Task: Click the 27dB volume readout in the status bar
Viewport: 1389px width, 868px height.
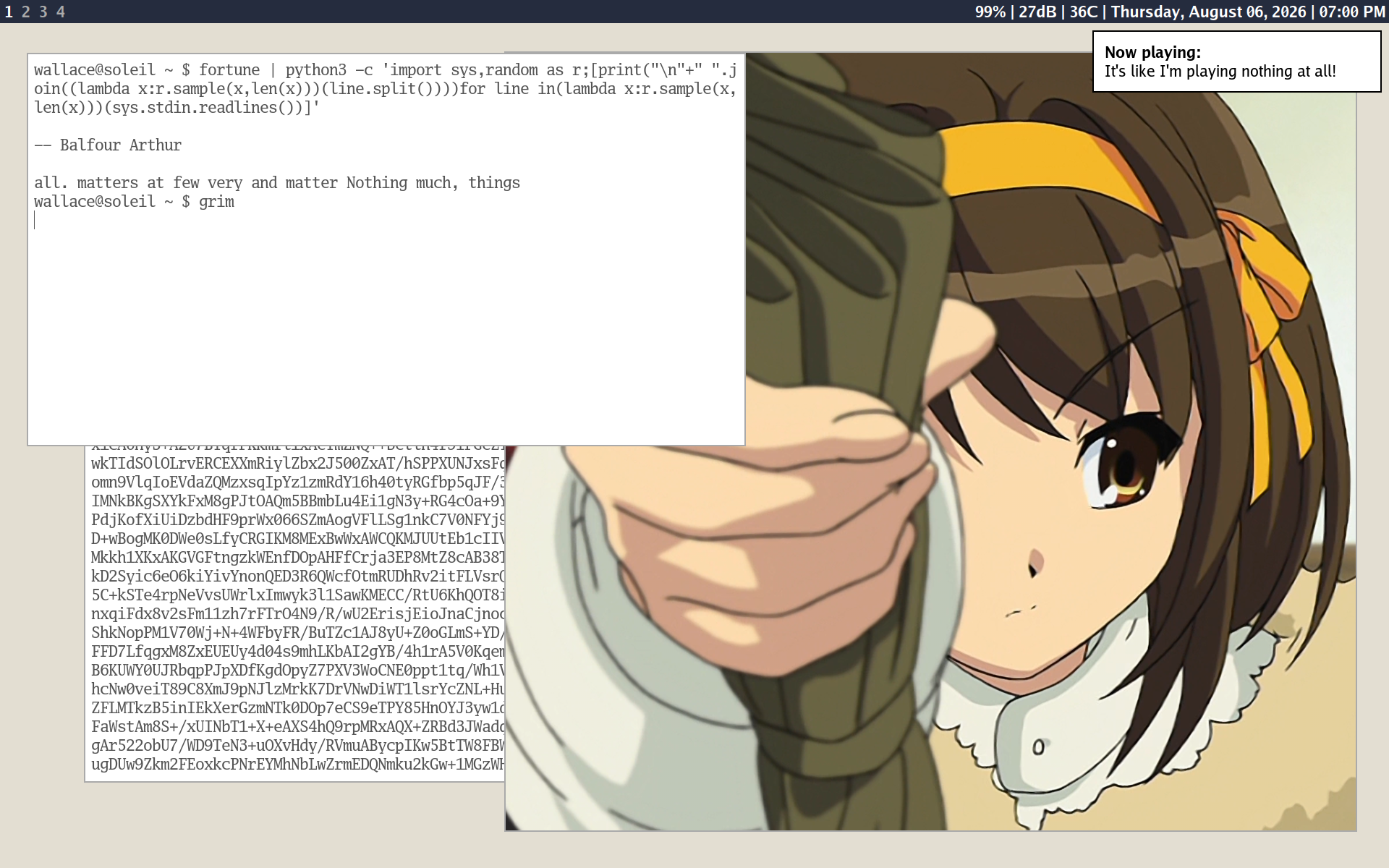Action: pyautogui.click(x=1037, y=12)
